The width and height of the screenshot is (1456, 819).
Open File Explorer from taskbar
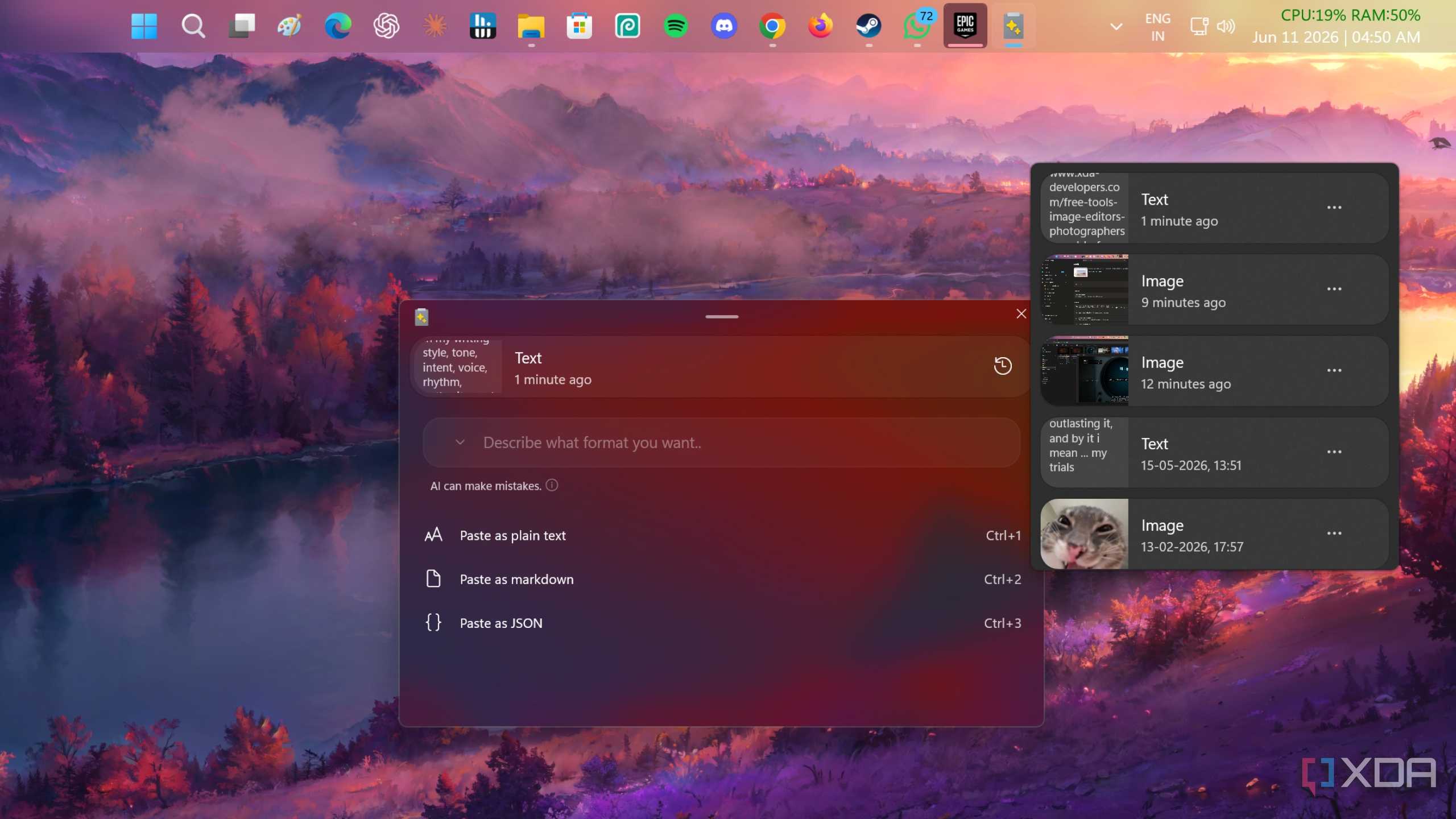[x=531, y=26]
